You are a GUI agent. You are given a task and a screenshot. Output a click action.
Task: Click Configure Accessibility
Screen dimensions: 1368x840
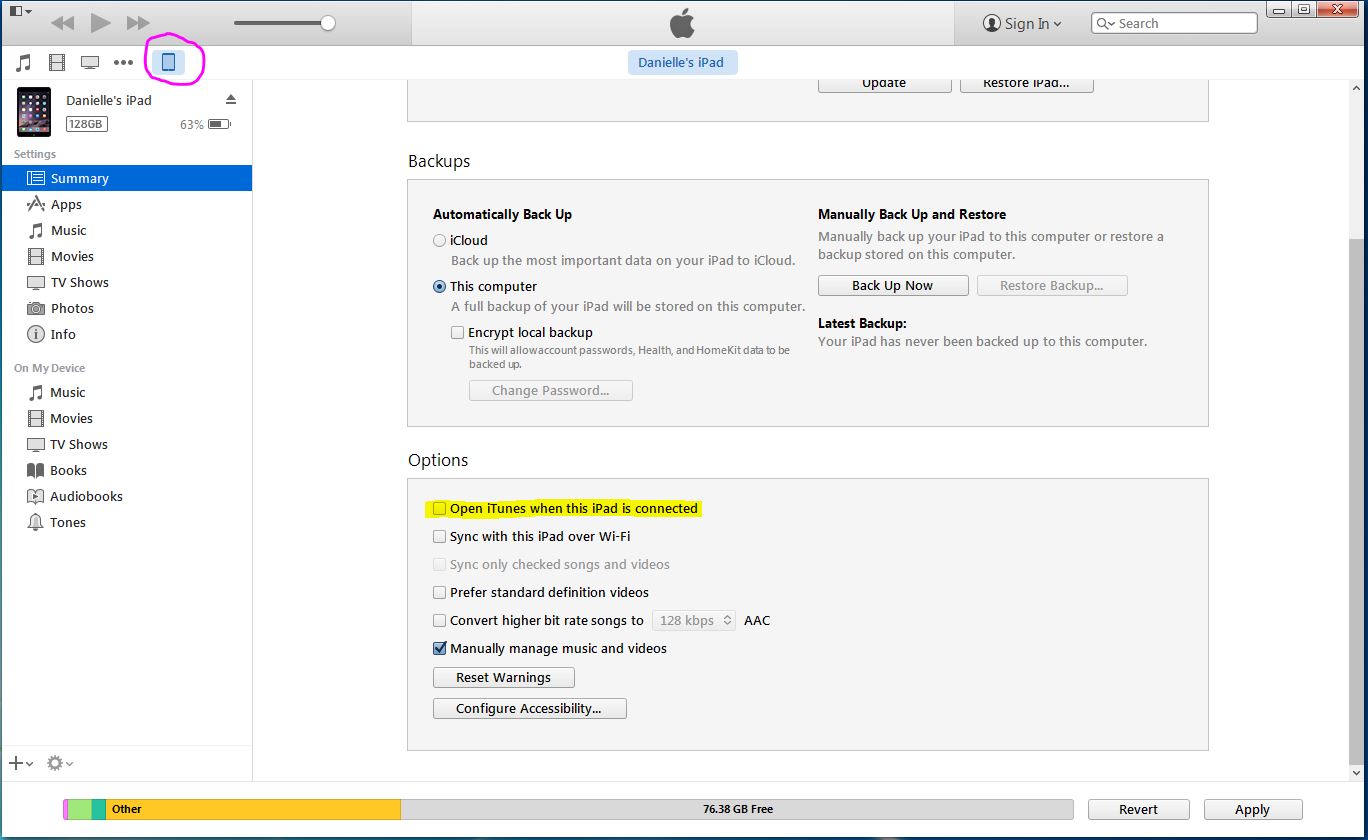click(529, 708)
